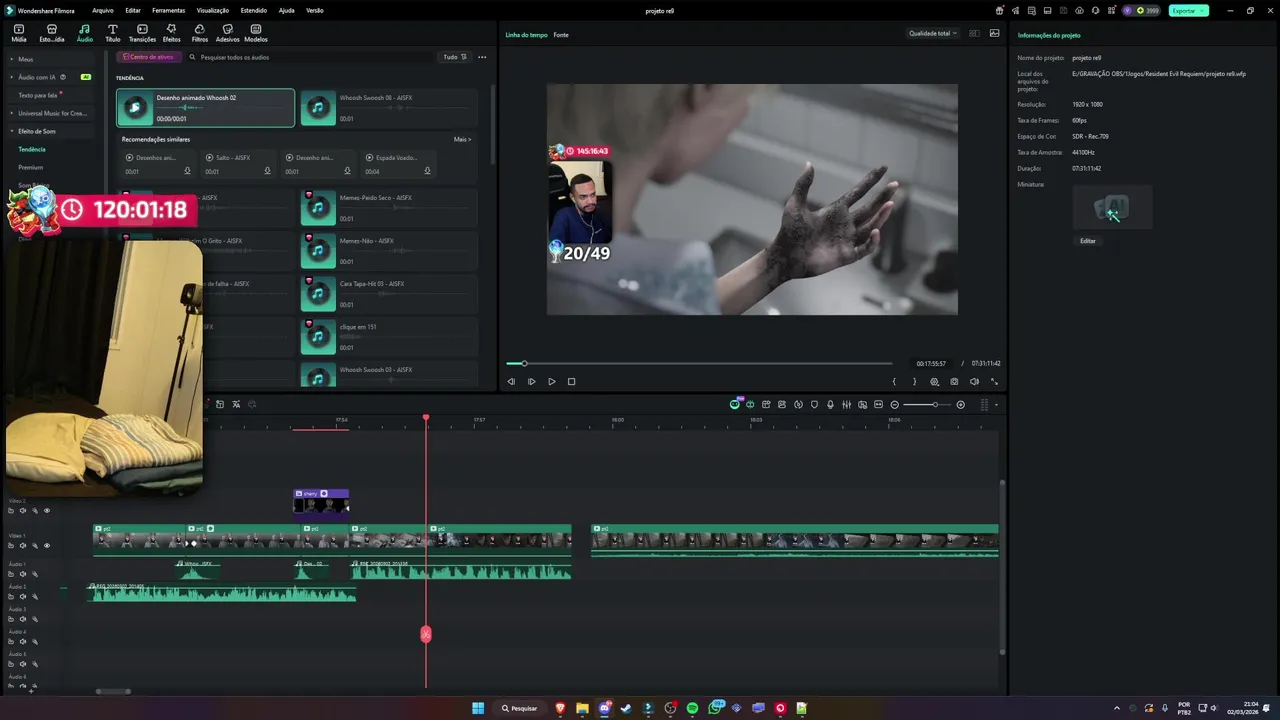The image size is (1280, 720).
Task: Open timeline layout options arrow
Action: [996, 405]
